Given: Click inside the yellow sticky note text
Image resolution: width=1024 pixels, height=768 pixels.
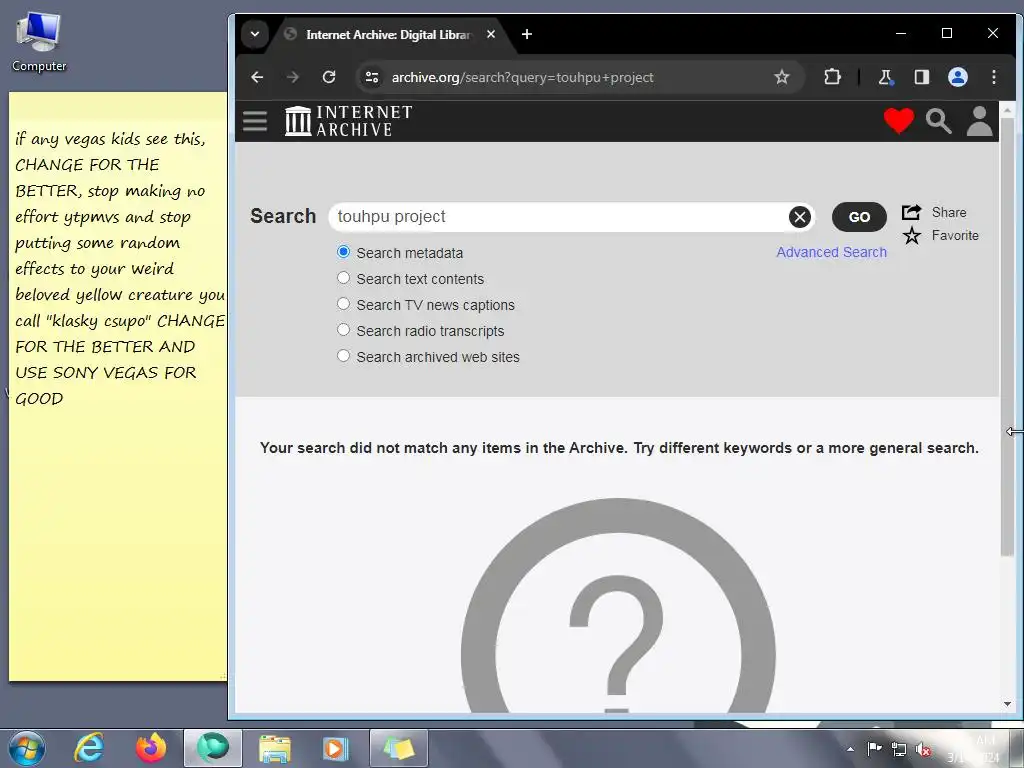Looking at the screenshot, I should click(x=118, y=268).
